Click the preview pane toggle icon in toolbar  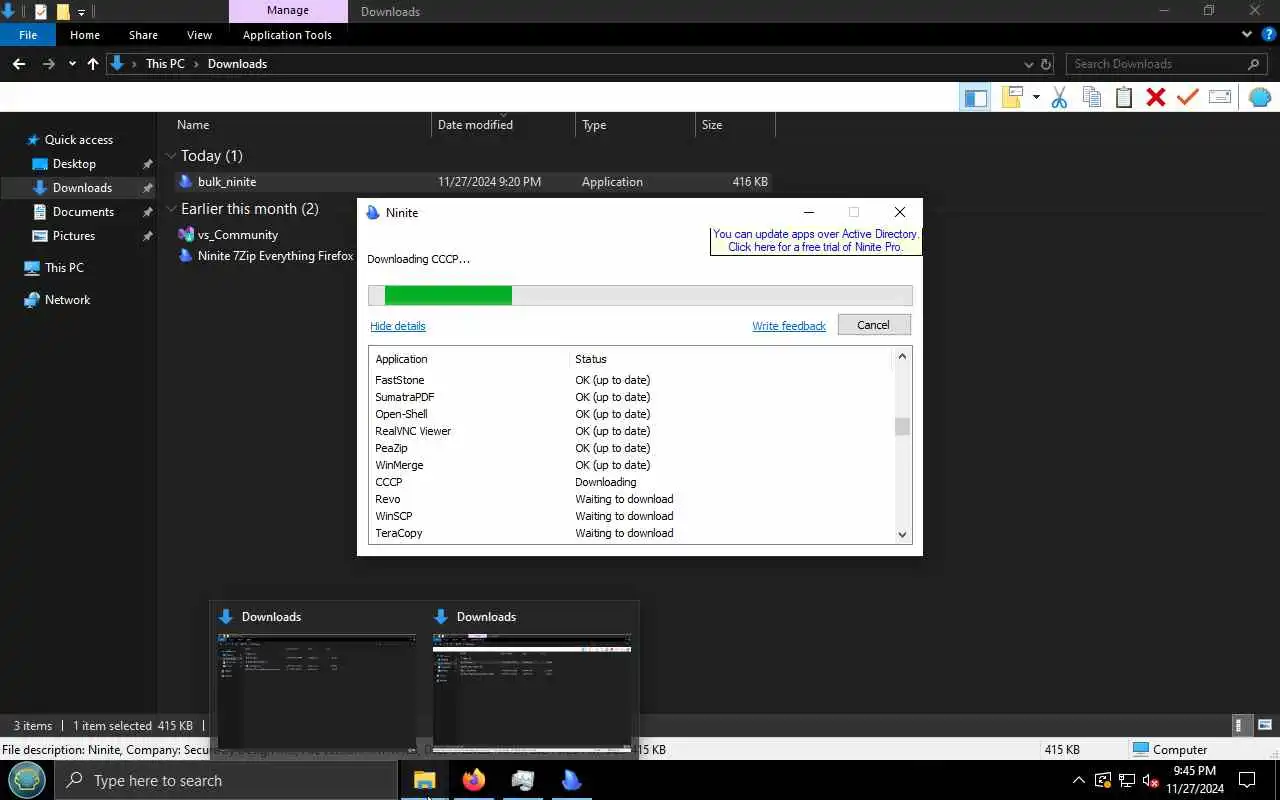[975, 97]
